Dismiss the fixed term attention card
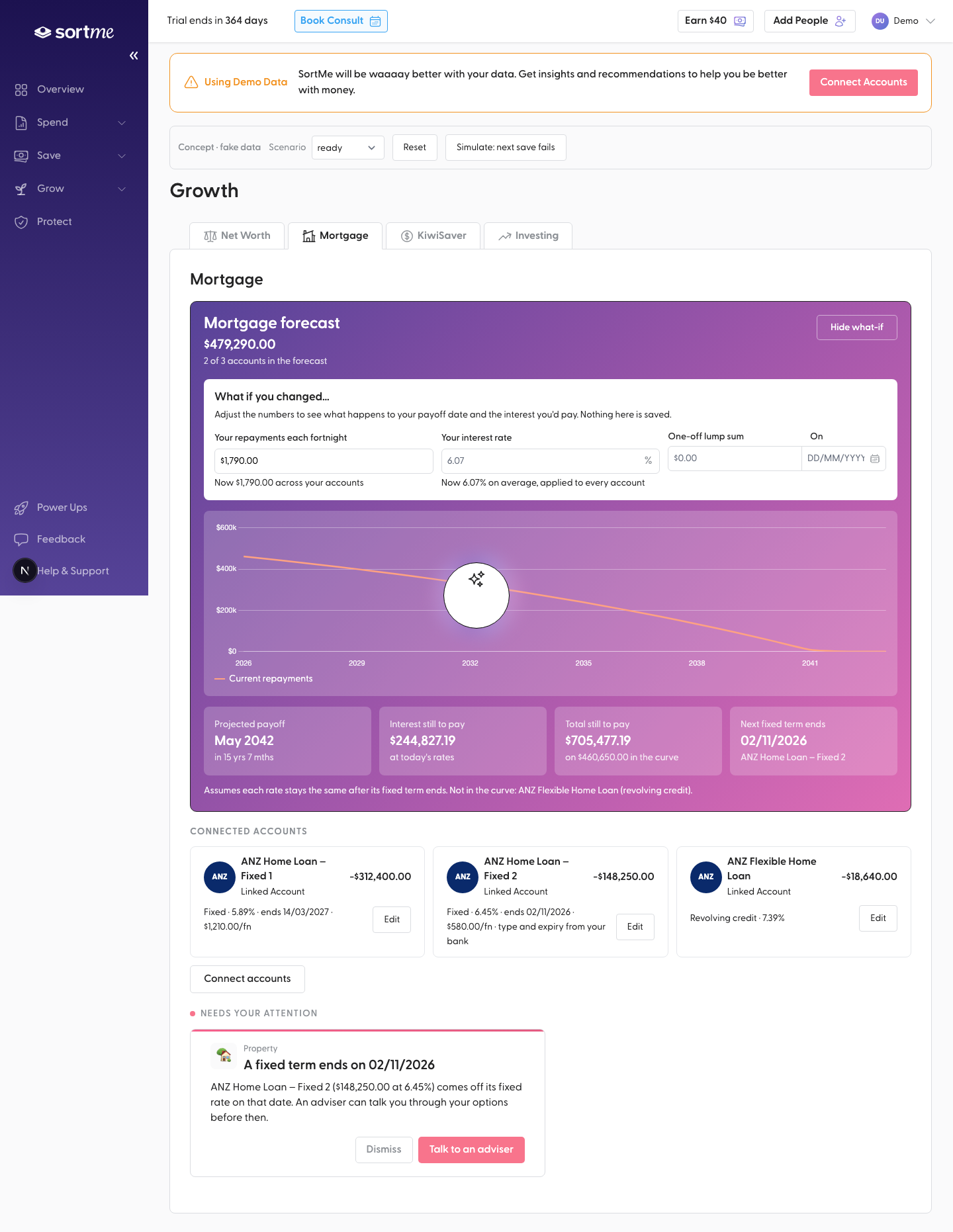 click(384, 1150)
